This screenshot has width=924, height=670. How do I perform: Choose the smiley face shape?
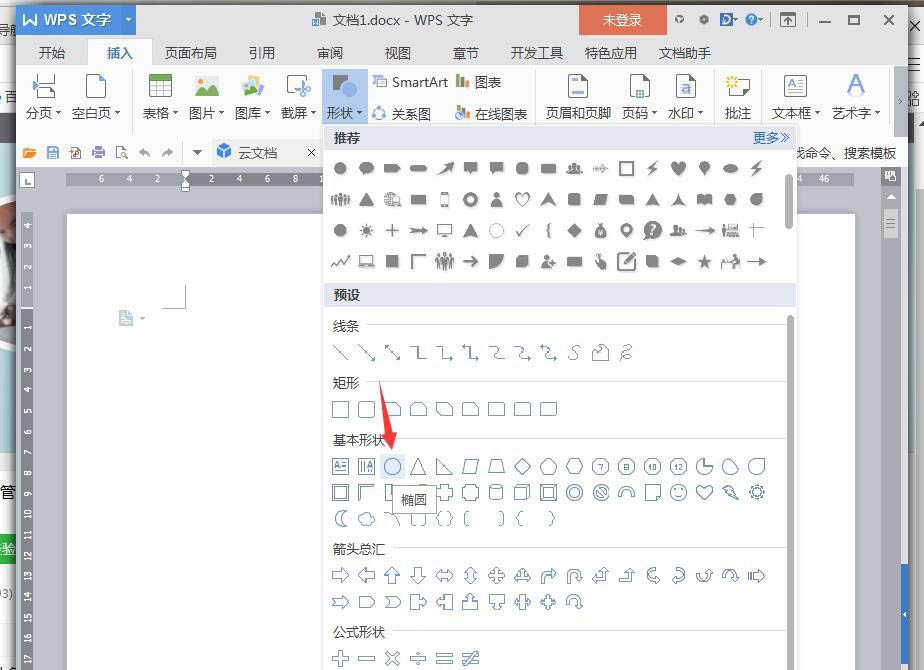(679, 492)
